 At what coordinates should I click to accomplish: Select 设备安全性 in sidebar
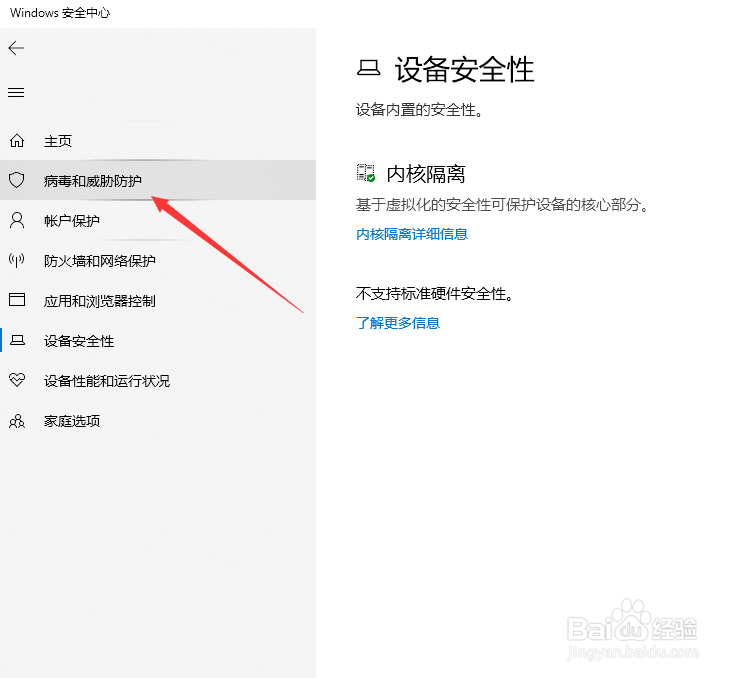tap(158, 341)
